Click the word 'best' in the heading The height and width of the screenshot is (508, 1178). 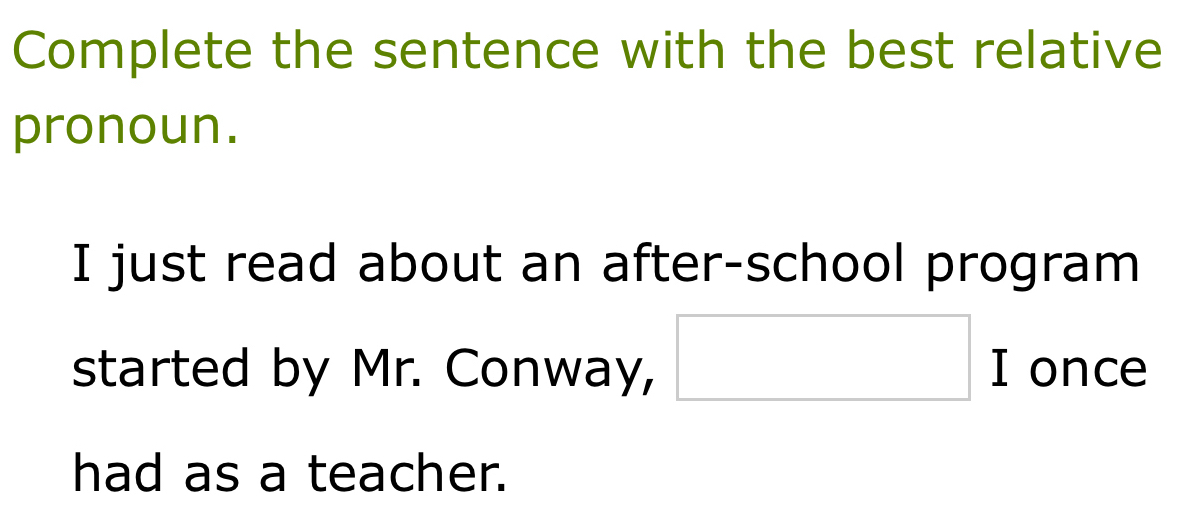click(x=896, y=52)
